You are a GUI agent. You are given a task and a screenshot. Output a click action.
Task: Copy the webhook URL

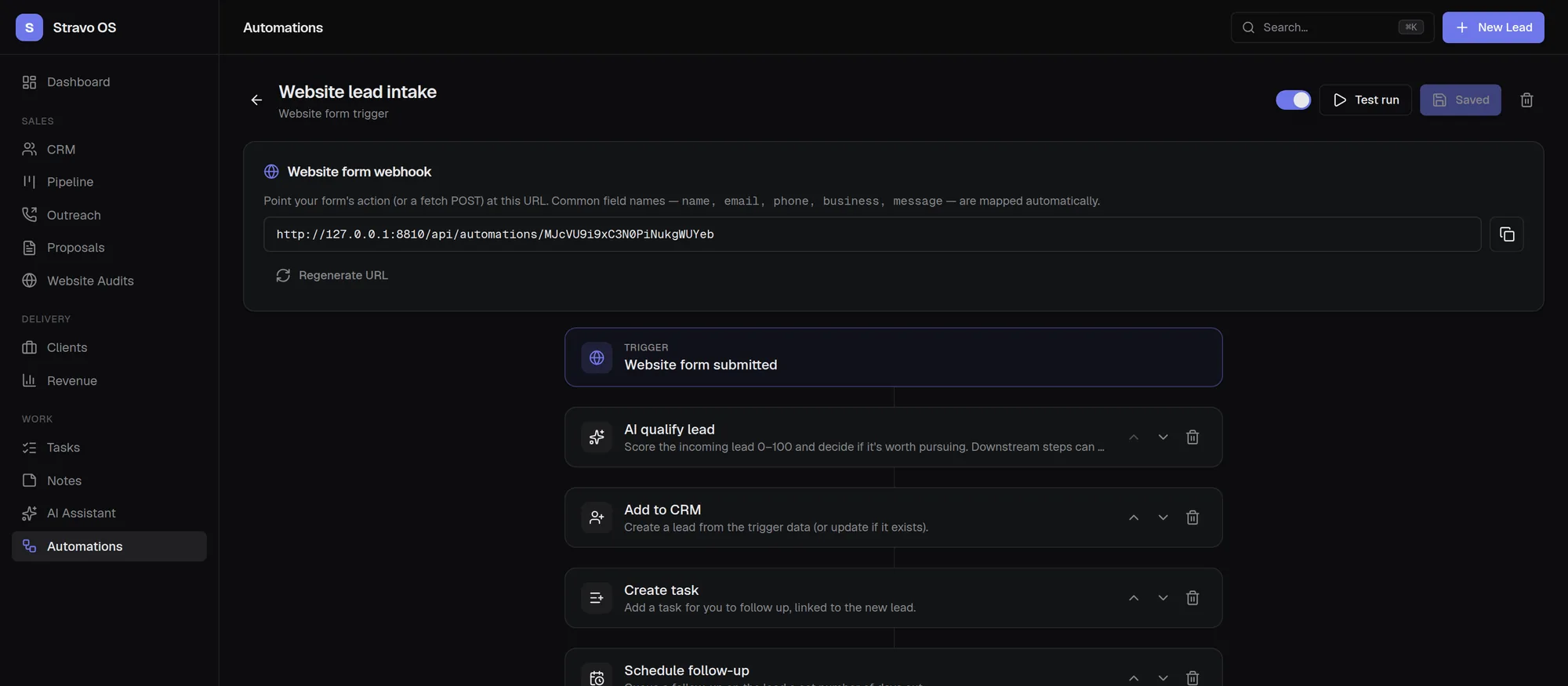tap(1506, 234)
